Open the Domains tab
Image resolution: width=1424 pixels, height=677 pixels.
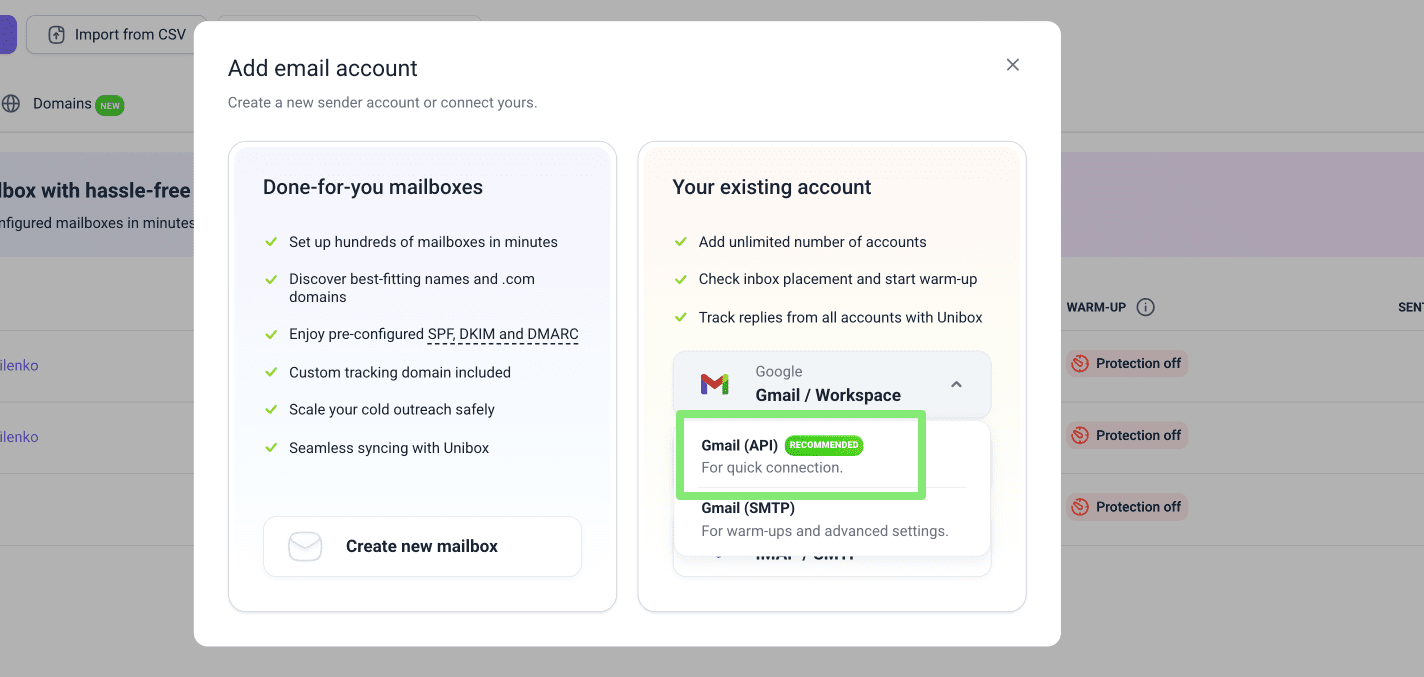pos(62,104)
